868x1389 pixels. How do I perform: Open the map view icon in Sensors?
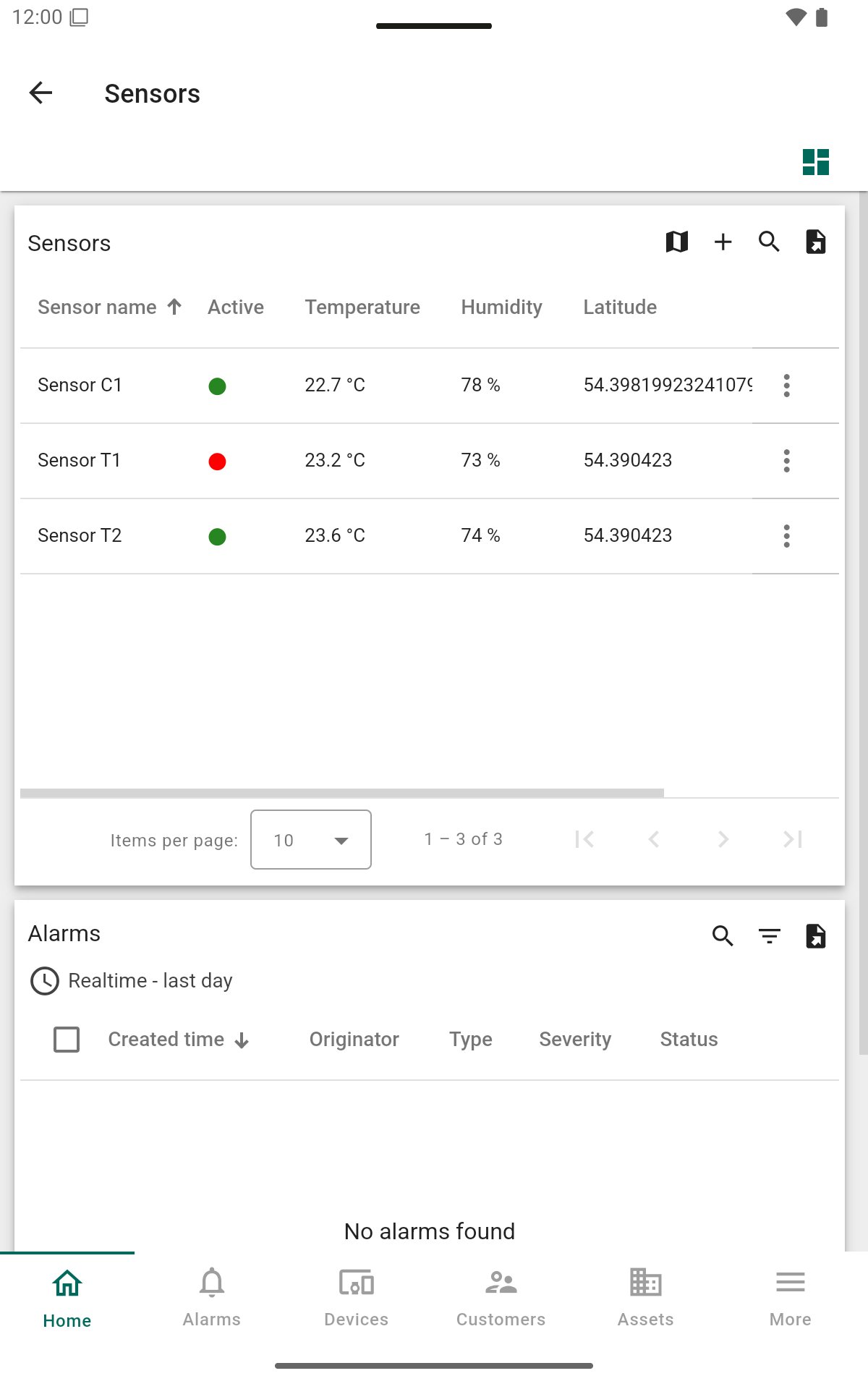[676, 242]
